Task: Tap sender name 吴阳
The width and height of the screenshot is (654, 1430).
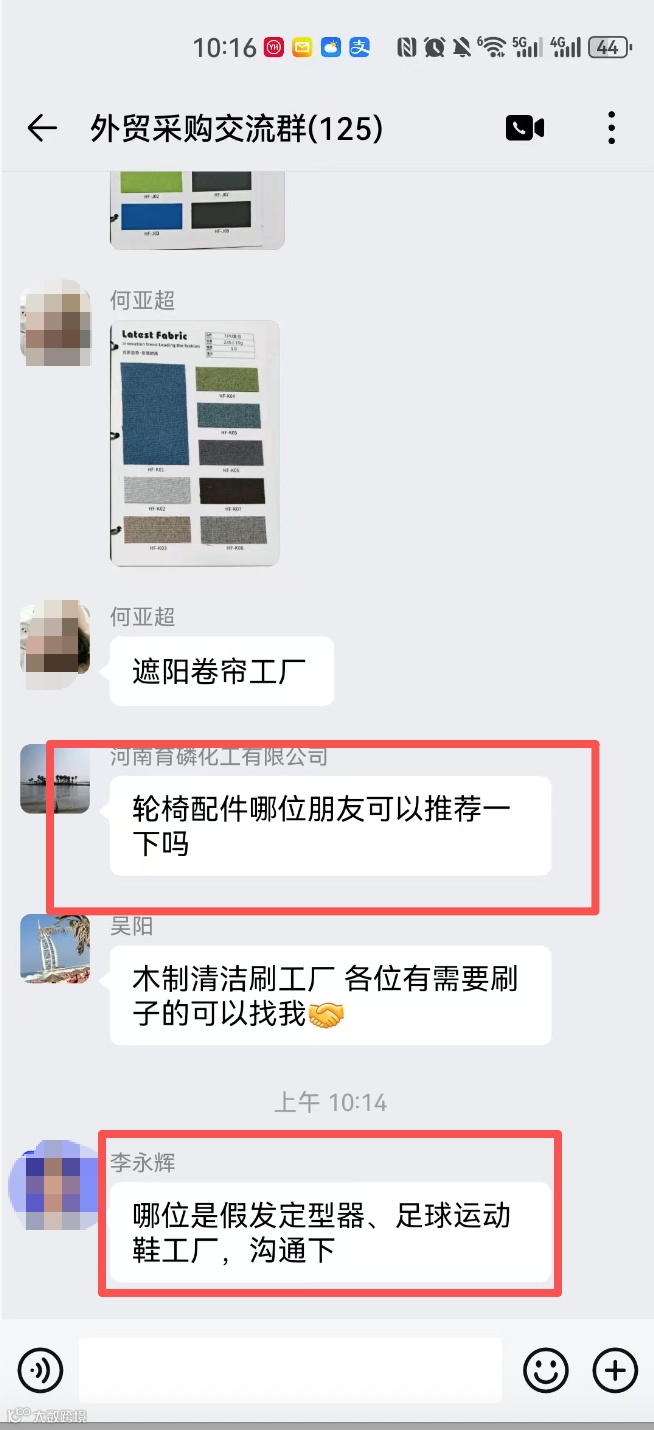Action: coord(131,926)
